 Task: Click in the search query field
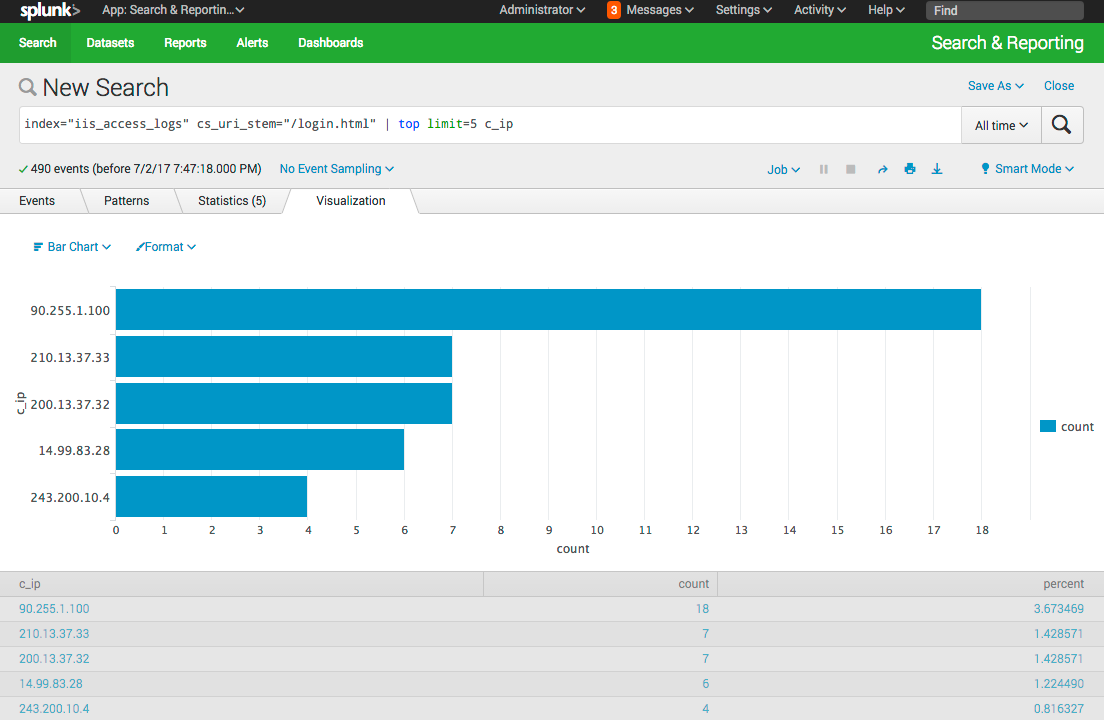pos(490,125)
